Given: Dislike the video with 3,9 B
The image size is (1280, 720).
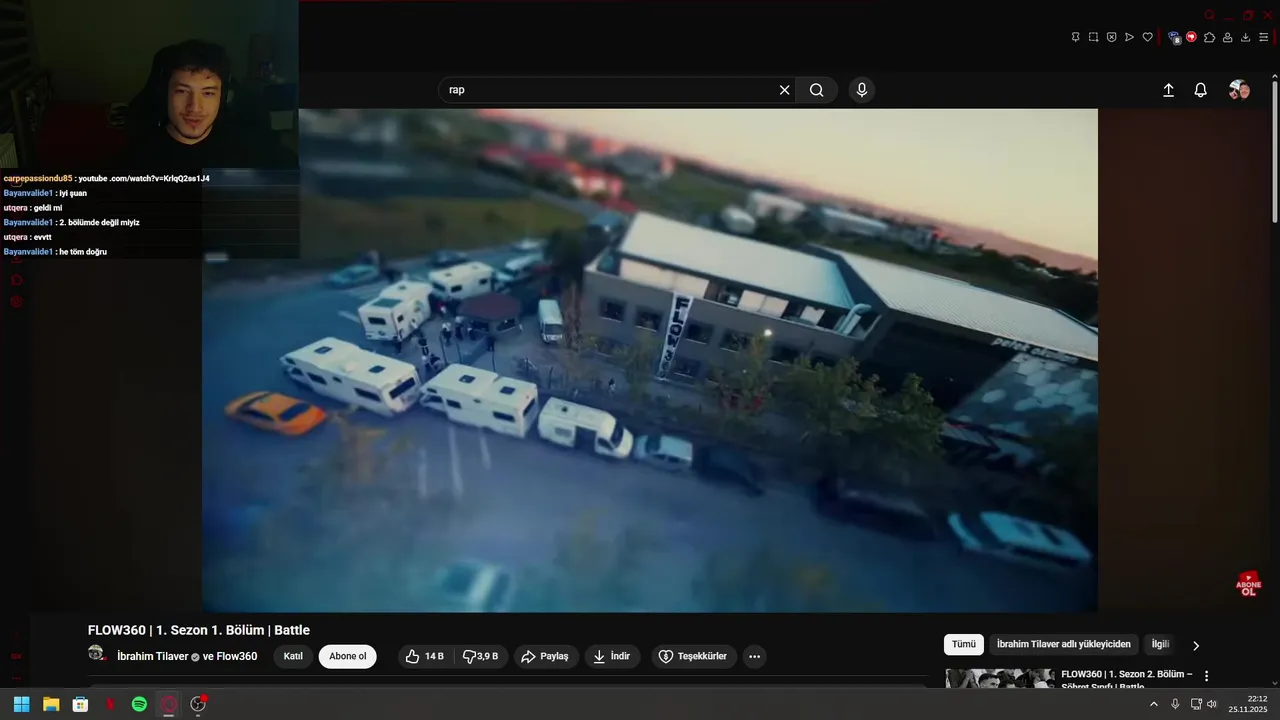Looking at the screenshot, I should click(480, 656).
